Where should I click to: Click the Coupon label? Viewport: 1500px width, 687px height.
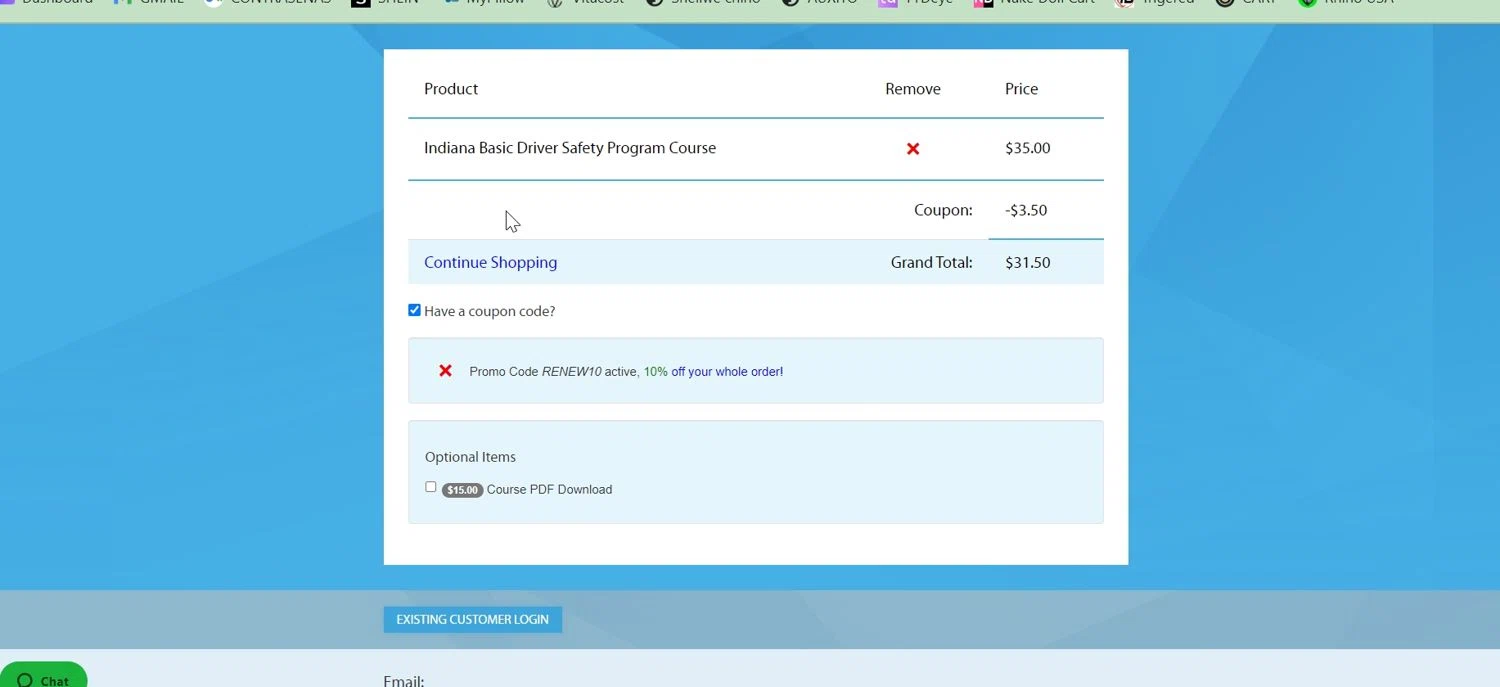tap(943, 210)
